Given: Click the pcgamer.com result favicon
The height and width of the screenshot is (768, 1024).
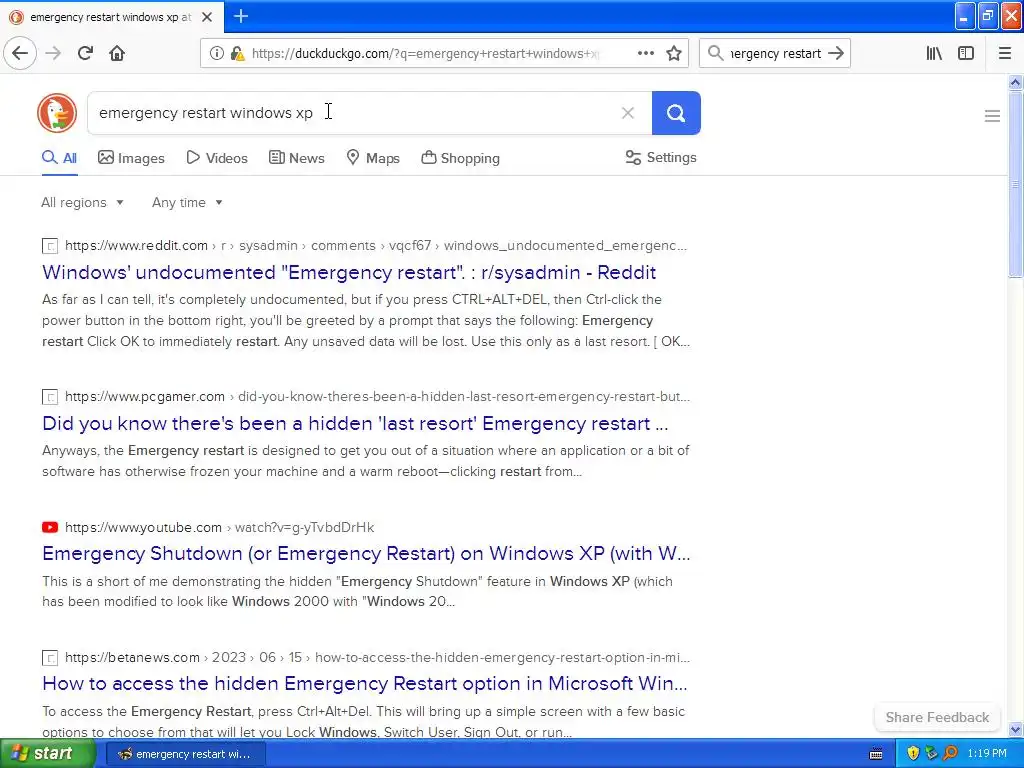Looking at the screenshot, I should (50, 397).
